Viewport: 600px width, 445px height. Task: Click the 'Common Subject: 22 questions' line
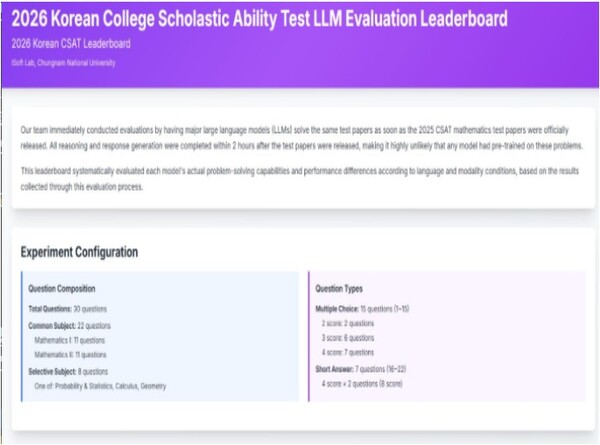[70, 325]
